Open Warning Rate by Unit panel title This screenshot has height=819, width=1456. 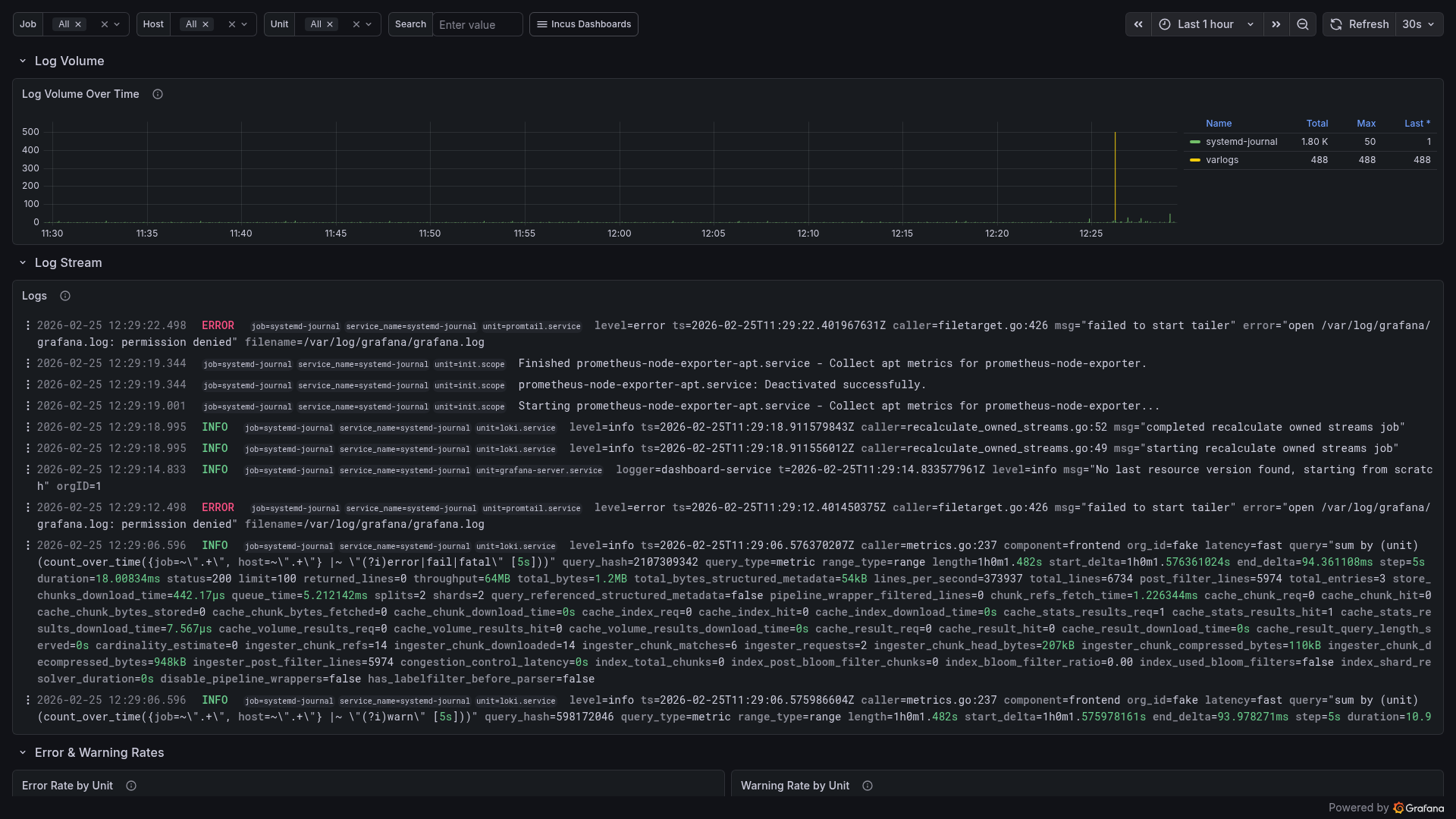795,786
